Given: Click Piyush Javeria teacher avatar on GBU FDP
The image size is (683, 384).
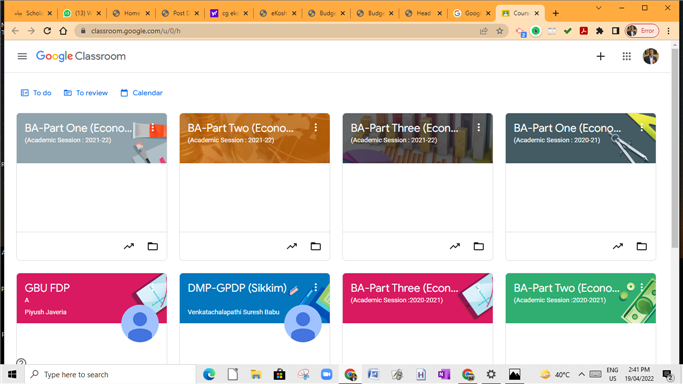Looking at the screenshot, I should [140, 323].
